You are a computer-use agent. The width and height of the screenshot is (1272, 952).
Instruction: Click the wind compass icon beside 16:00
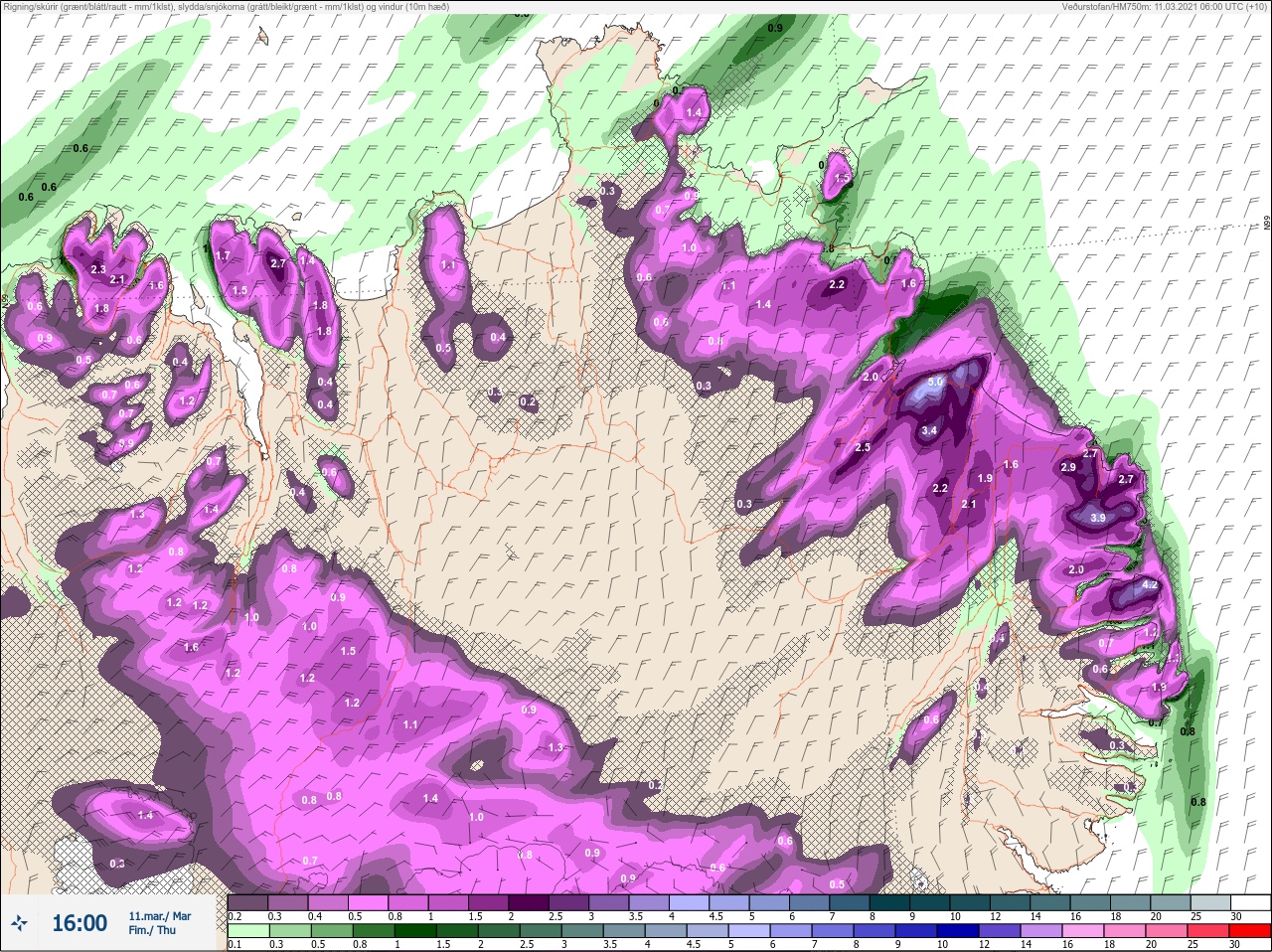[19, 924]
